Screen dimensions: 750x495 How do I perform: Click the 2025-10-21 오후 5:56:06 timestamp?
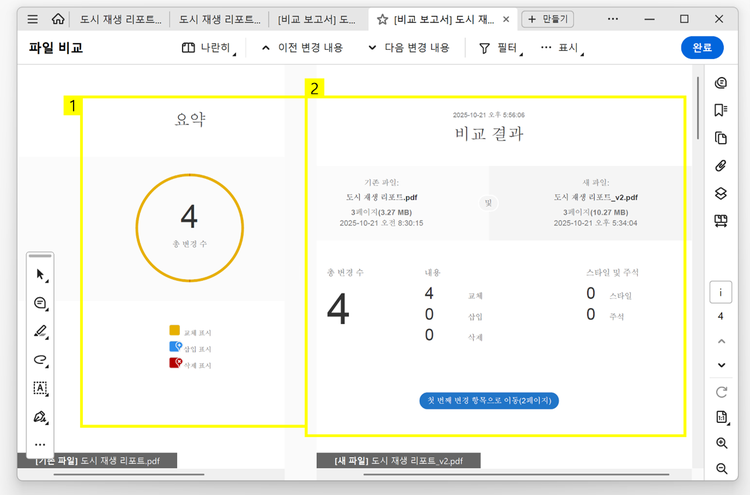489,115
